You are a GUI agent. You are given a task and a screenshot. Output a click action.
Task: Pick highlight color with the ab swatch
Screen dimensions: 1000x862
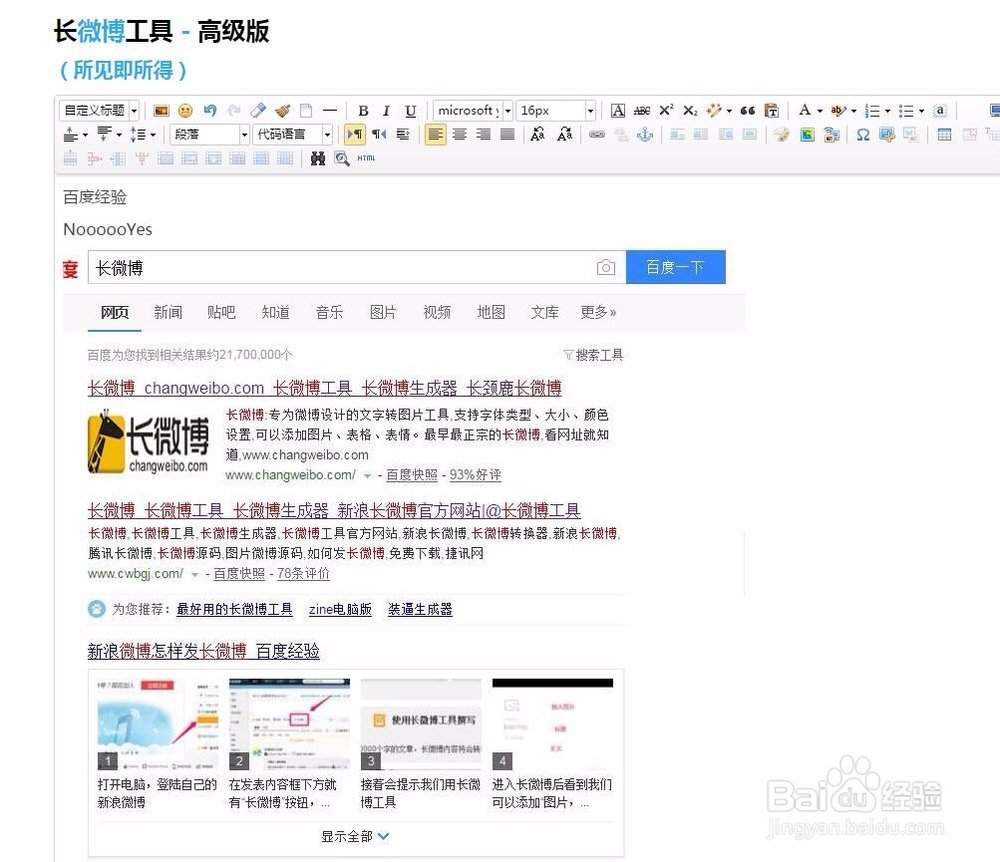coord(838,110)
